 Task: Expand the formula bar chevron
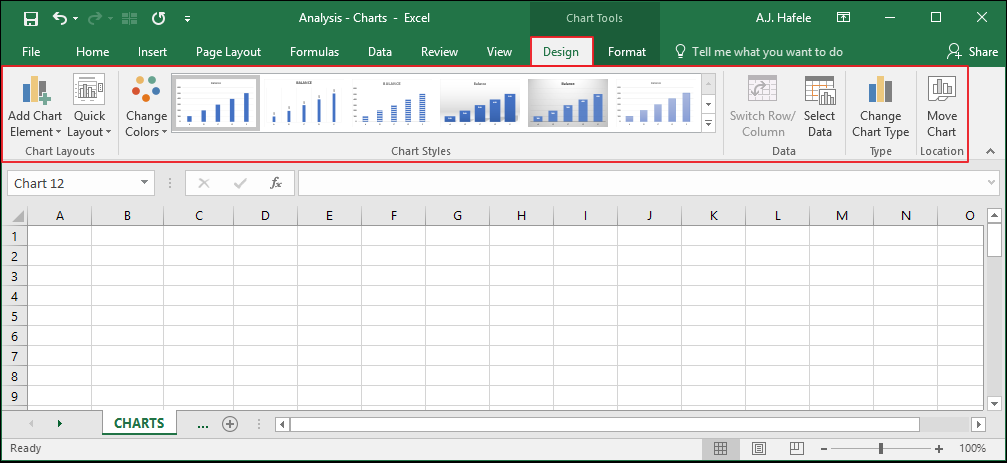click(993, 183)
